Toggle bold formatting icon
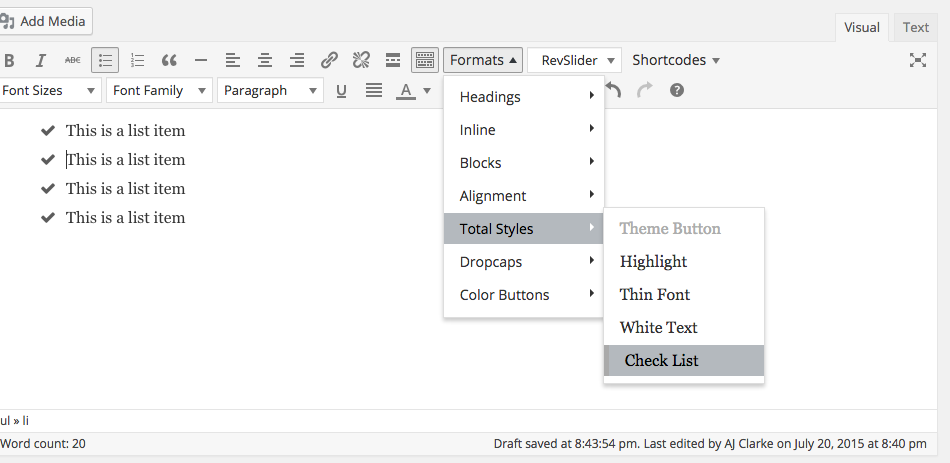950x463 pixels. point(9,61)
